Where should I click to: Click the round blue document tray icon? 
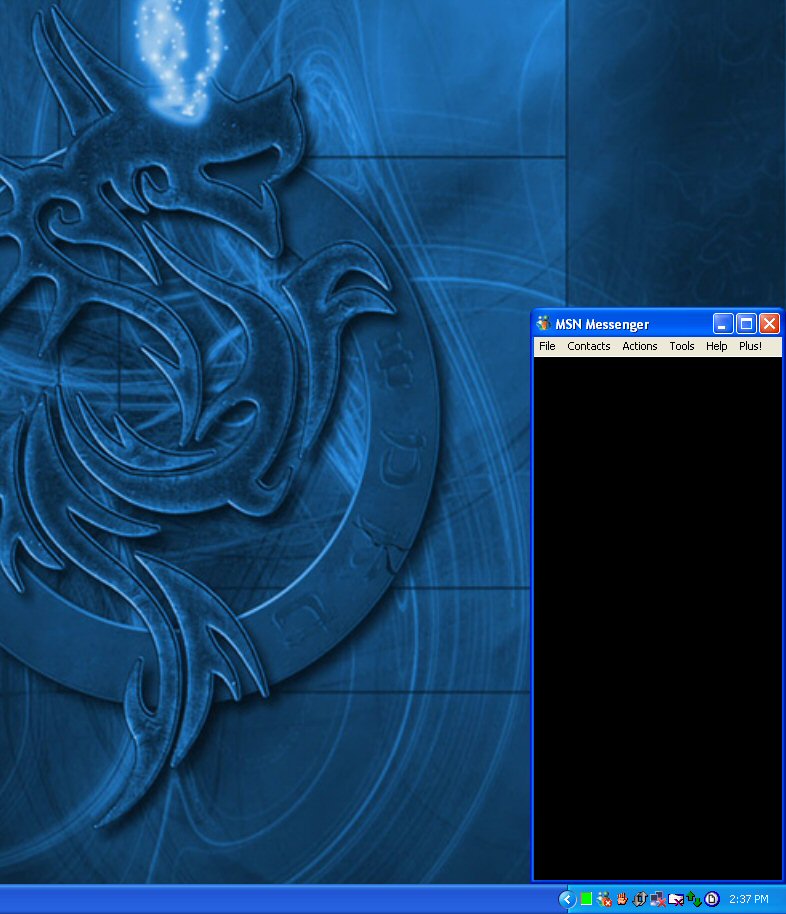(712, 899)
